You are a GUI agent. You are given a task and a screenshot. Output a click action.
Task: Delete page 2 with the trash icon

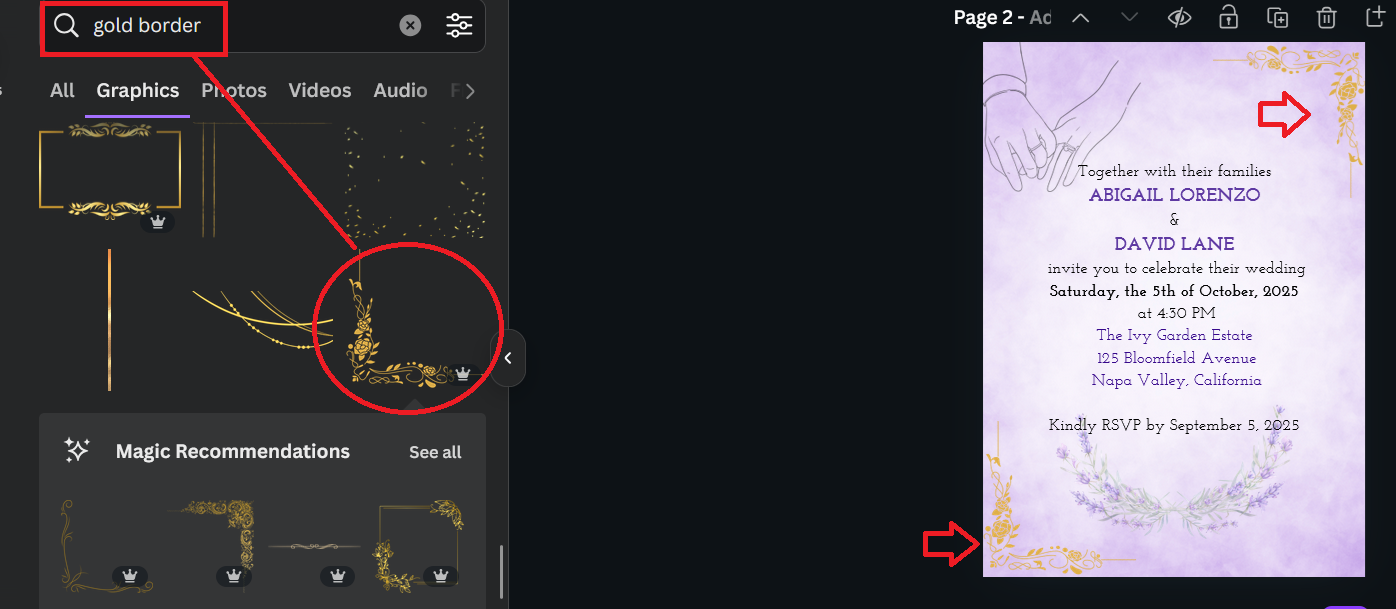pos(1326,18)
